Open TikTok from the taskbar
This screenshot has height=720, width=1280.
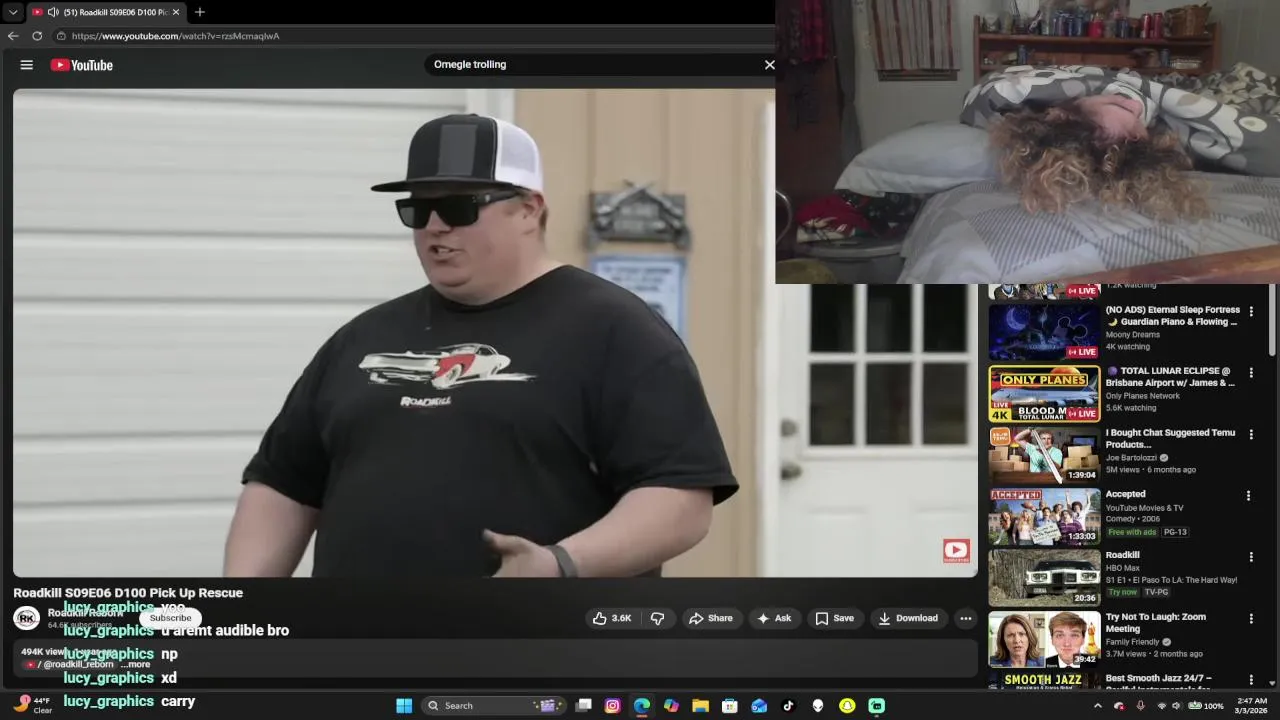(788, 705)
